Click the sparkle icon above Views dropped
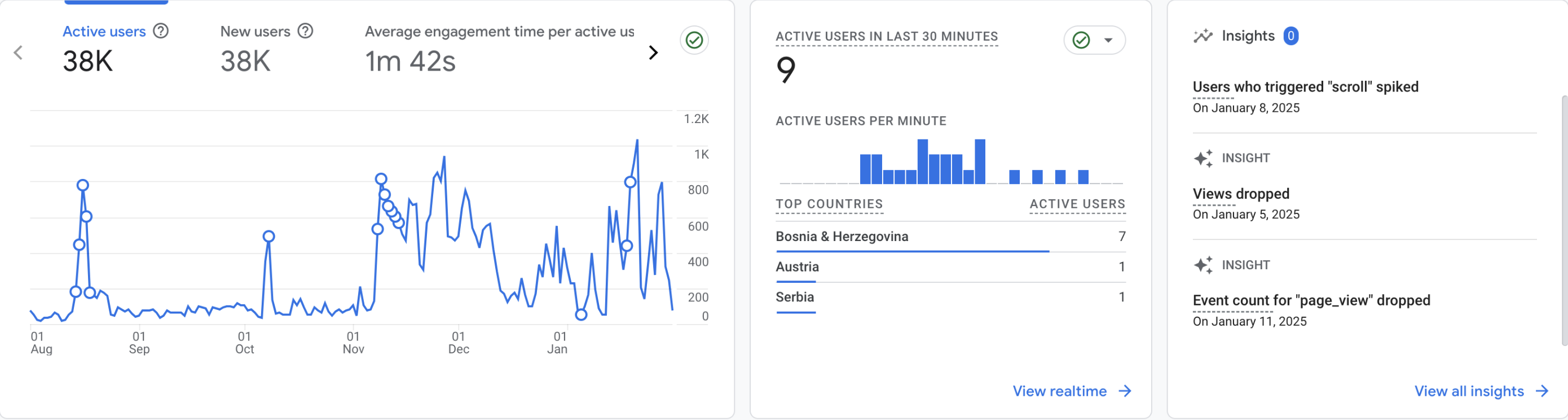The image size is (1568, 420). coord(1203,159)
